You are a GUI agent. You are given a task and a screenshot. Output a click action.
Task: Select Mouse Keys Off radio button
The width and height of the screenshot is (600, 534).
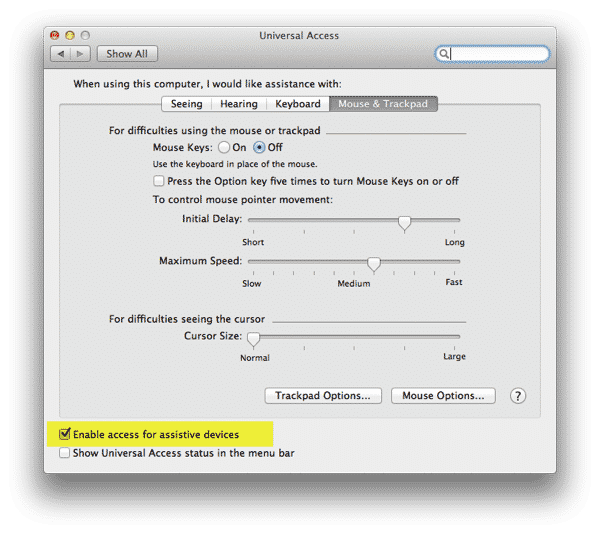(260, 147)
